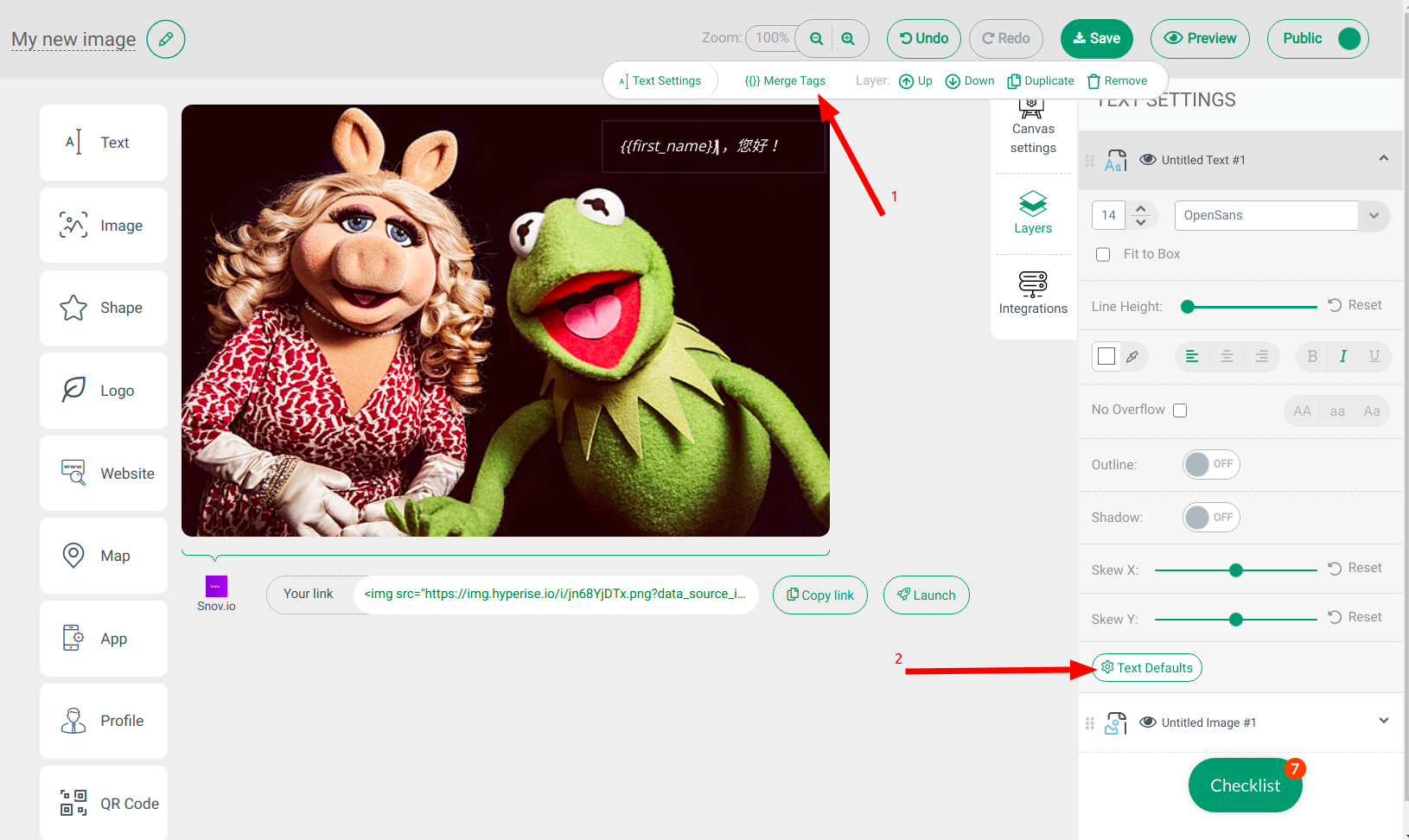This screenshot has height=840, width=1409.
Task: Decrease font size stepper down
Action: click(x=1141, y=222)
